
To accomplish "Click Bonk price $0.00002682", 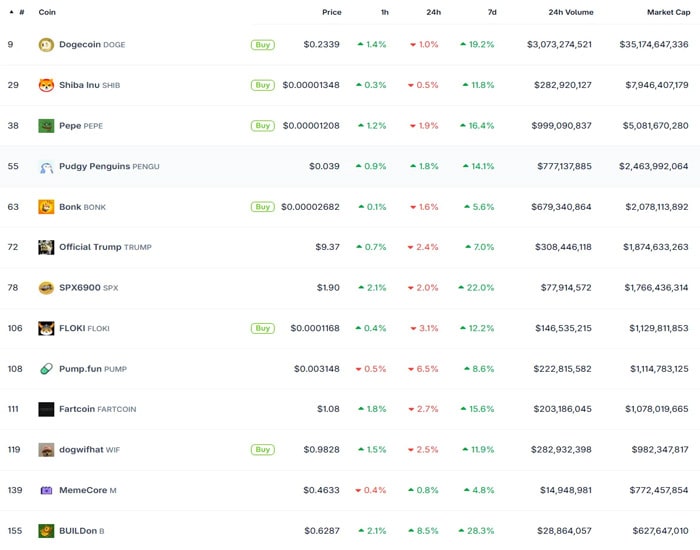I will [310, 207].
